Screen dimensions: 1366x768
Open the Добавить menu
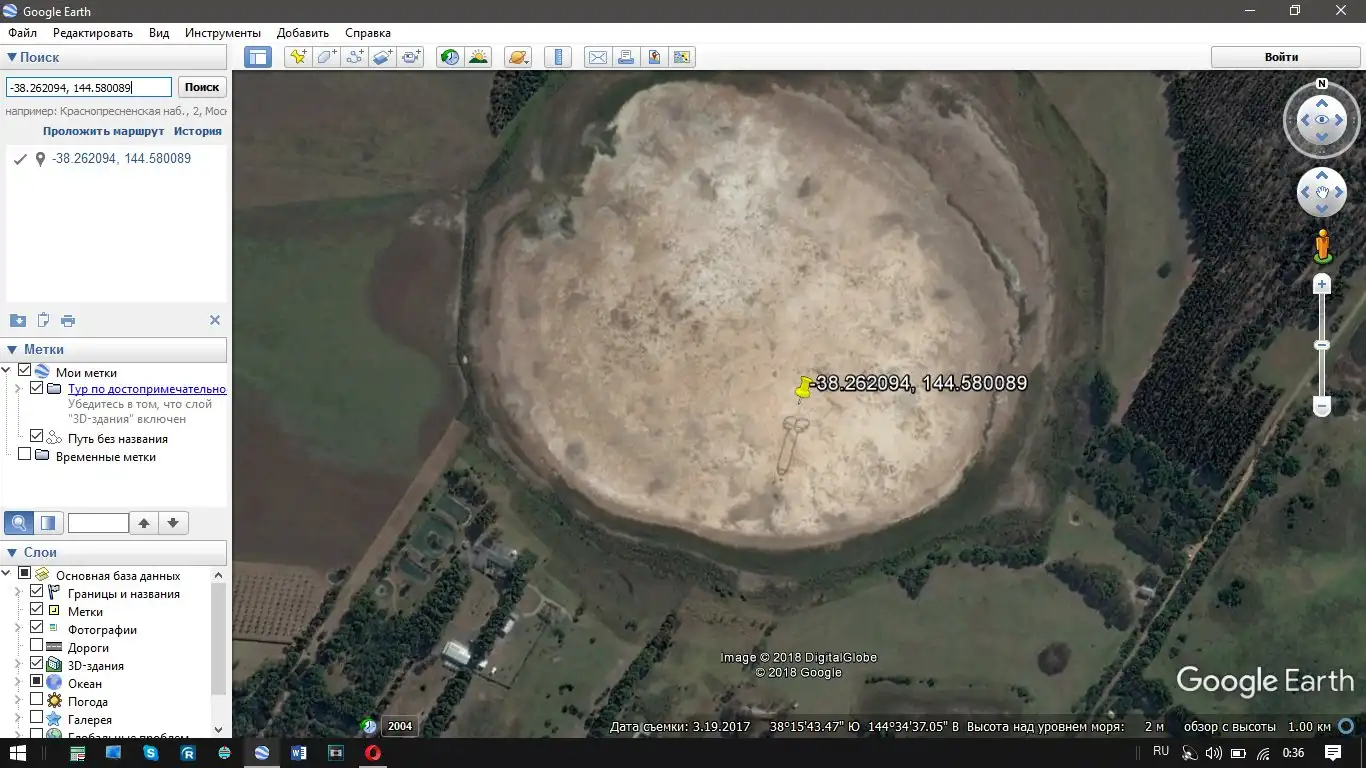click(303, 33)
